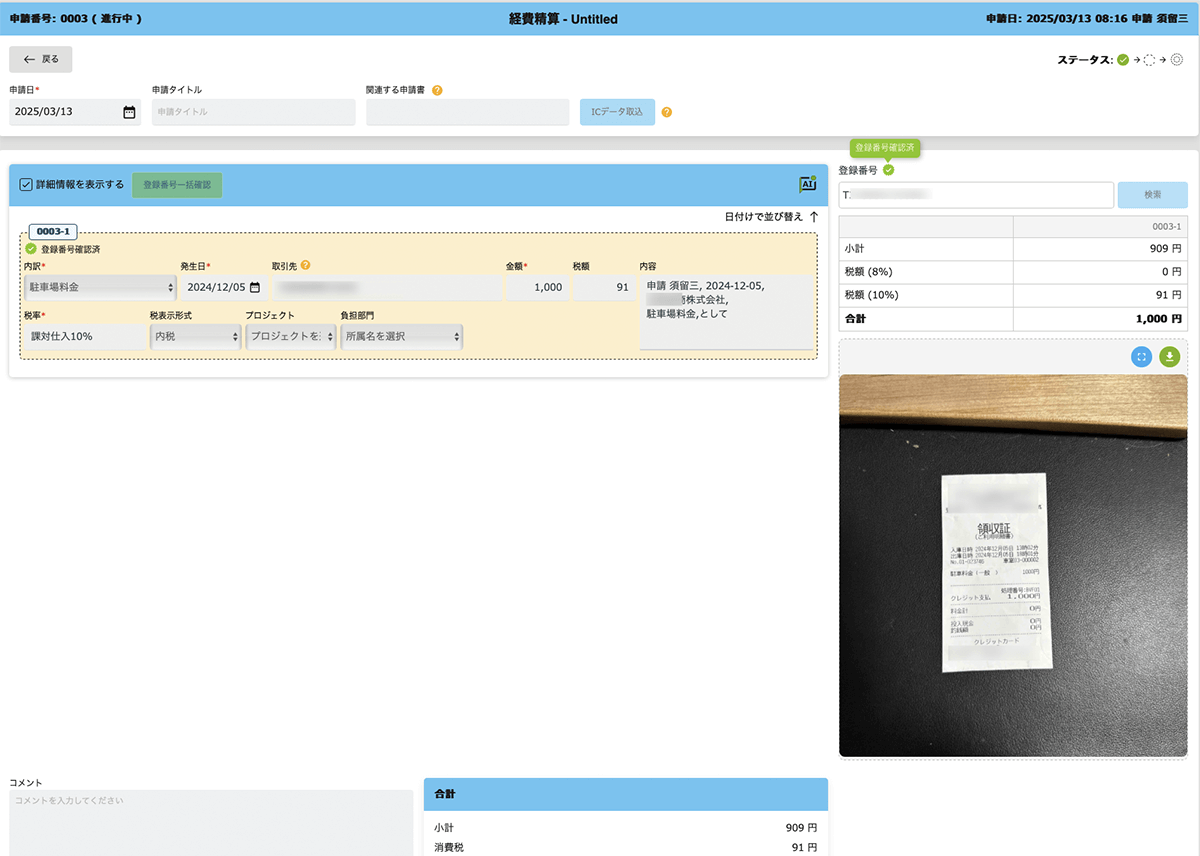Open the 税表示形式 内税 dropdown

195,337
